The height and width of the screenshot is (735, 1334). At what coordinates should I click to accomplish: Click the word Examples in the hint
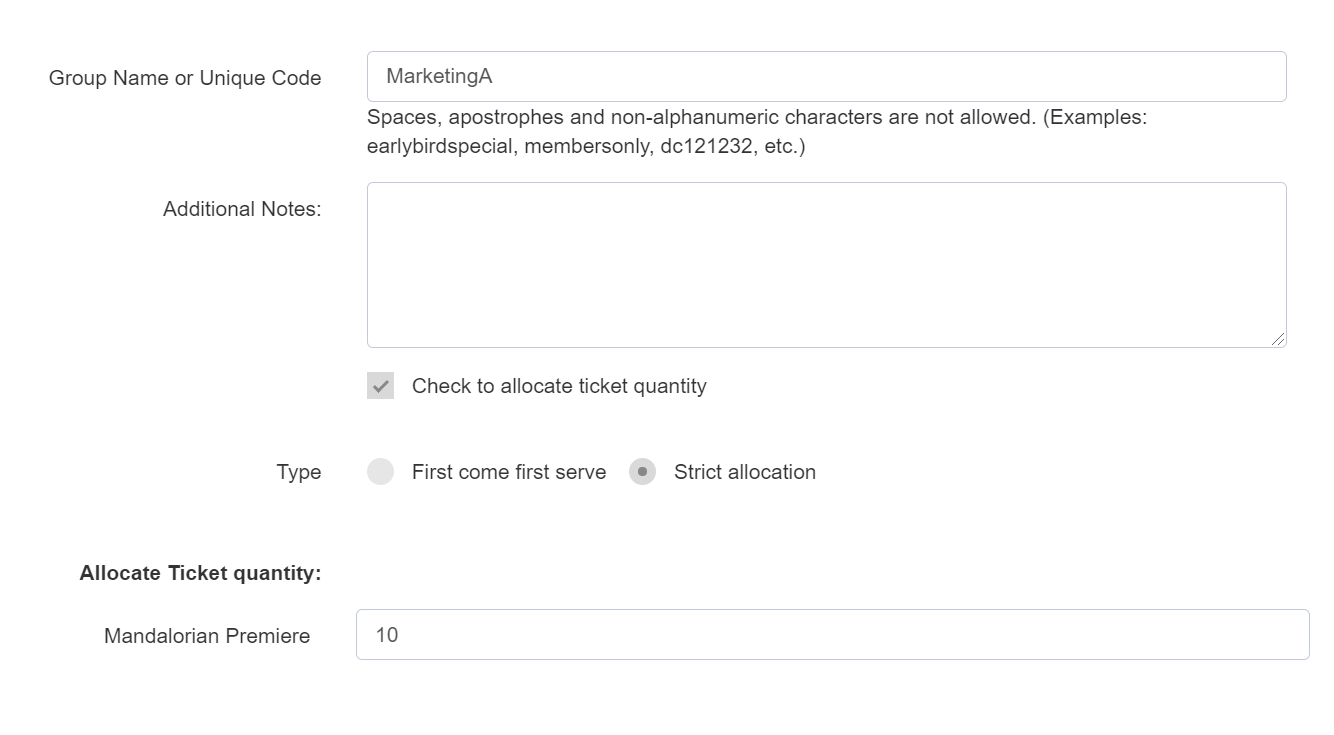[x=1097, y=117]
